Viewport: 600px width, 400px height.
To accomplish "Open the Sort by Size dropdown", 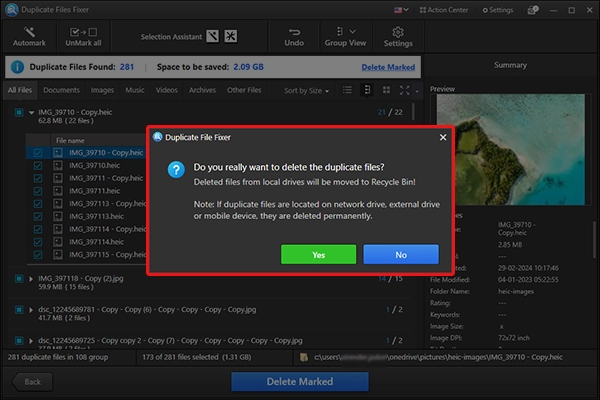I will 306,91.
